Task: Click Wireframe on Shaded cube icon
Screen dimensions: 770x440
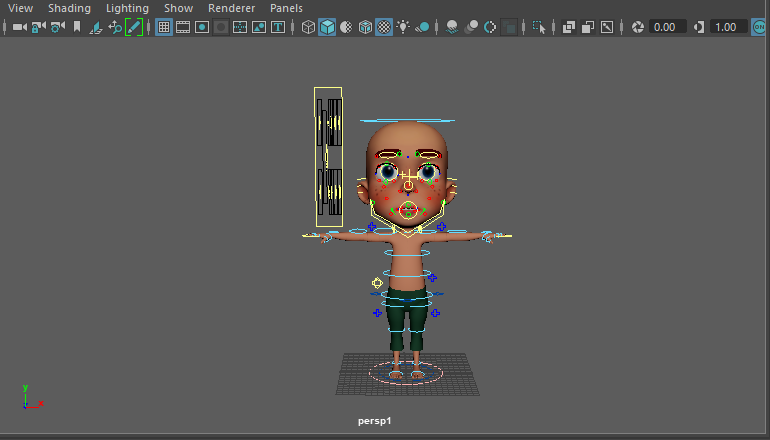Action: pos(365,27)
